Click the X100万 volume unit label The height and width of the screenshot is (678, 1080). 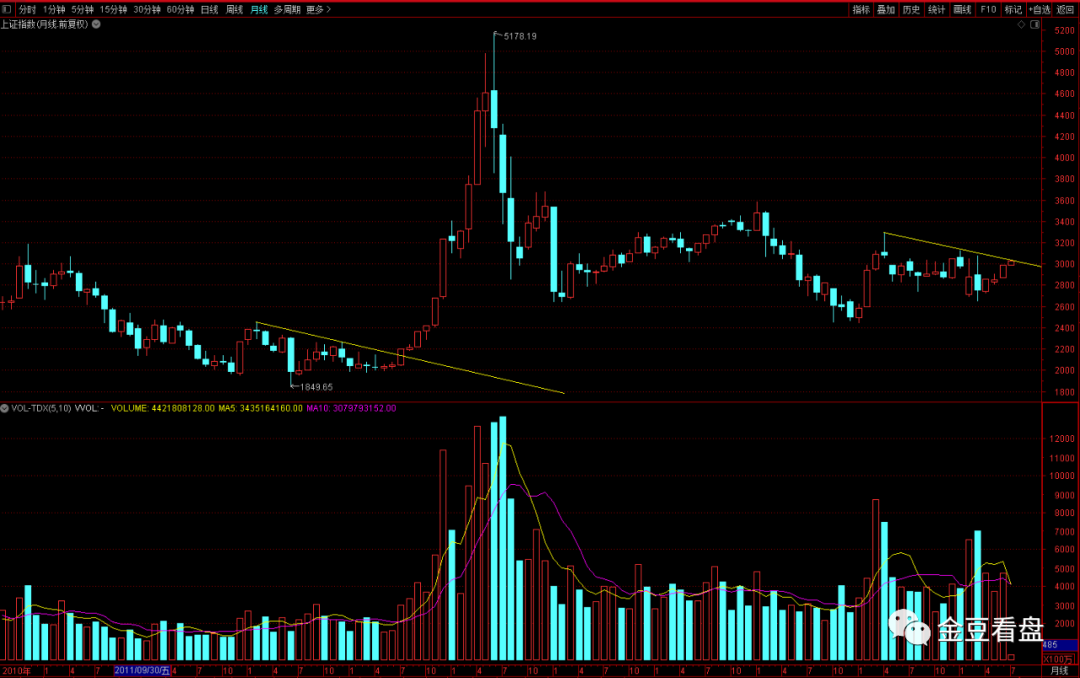pos(1059,659)
